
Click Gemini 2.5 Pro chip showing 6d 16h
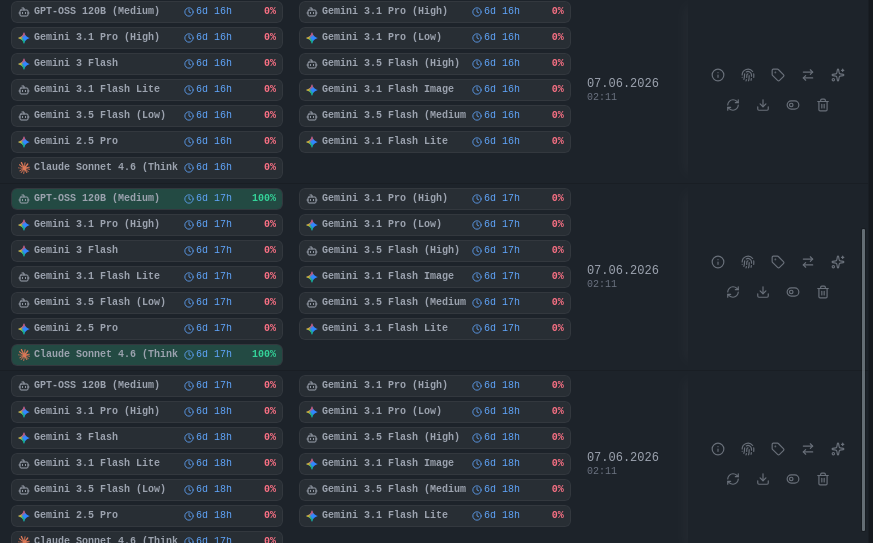[x=147, y=141]
